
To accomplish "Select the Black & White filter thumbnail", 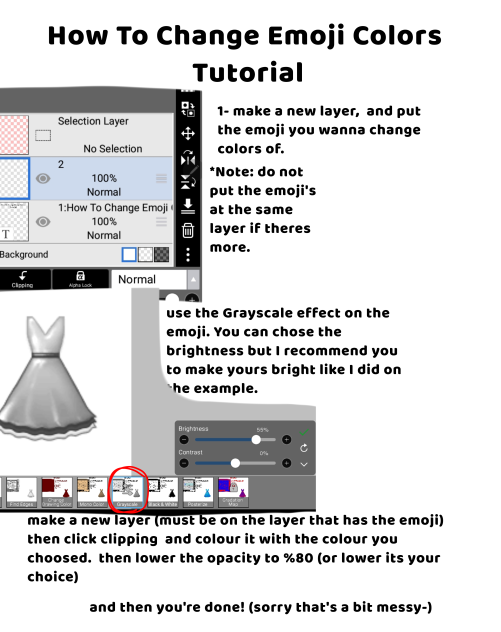I will pos(163,492).
